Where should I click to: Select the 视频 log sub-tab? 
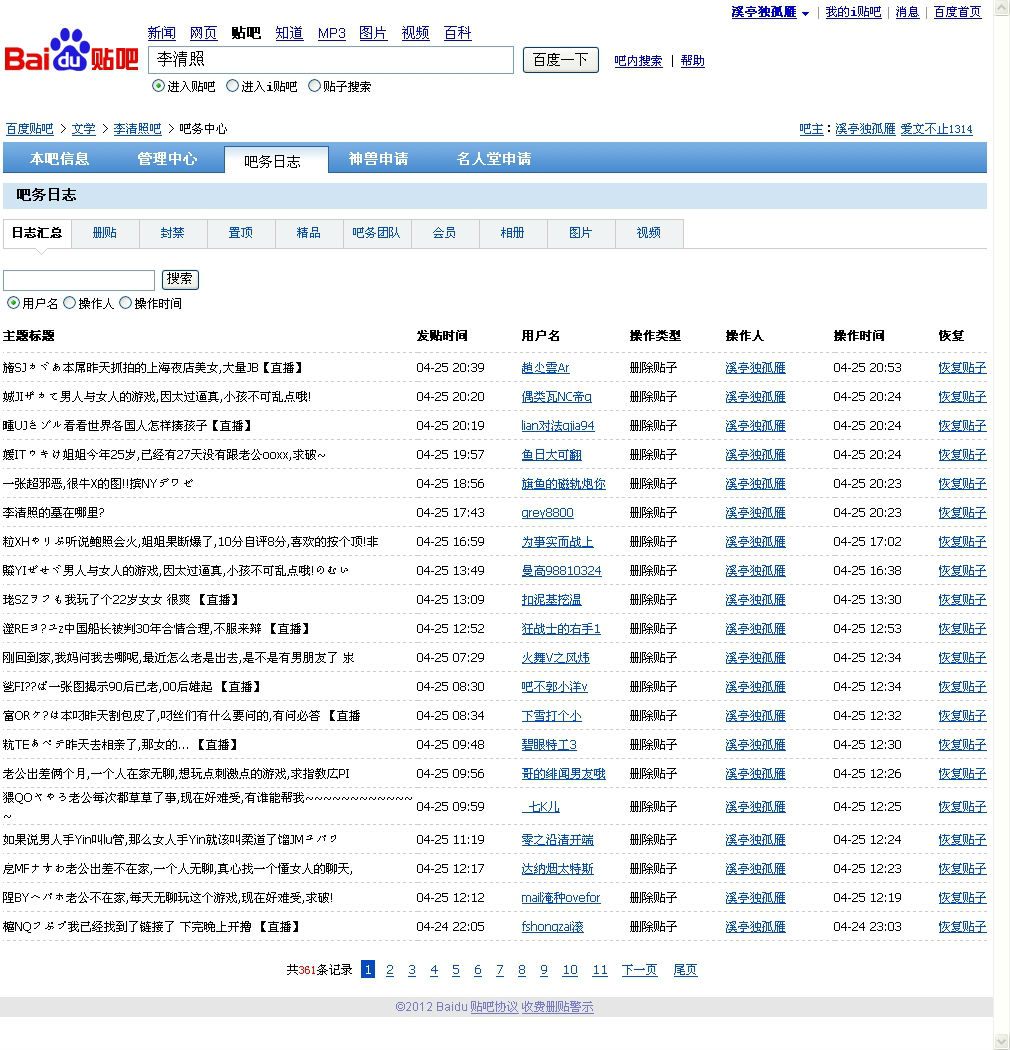(x=648, y=233)
